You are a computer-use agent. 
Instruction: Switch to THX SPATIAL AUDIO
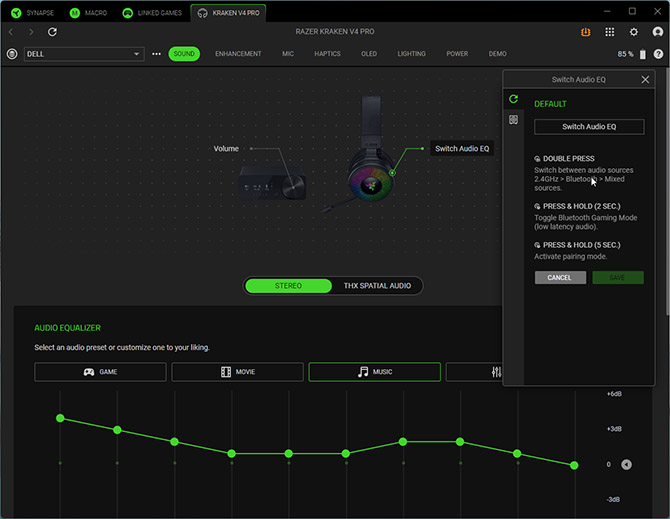tap(377, 286)
